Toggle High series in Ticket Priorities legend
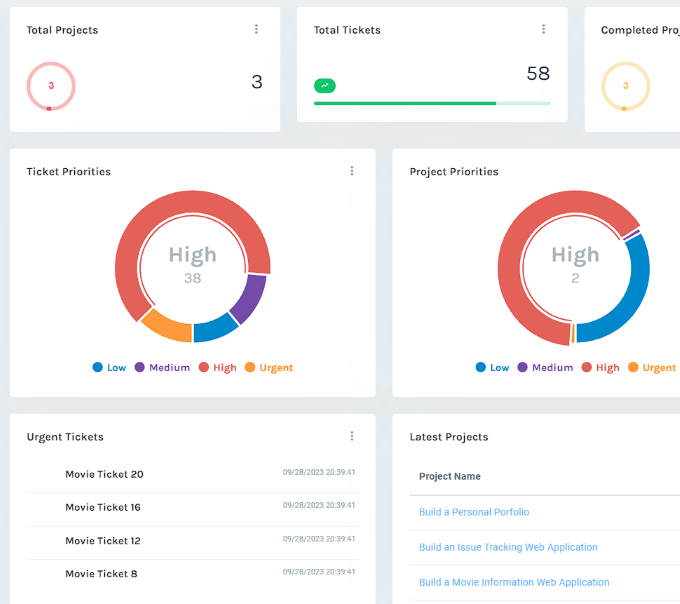 click(x=217, y=368)
